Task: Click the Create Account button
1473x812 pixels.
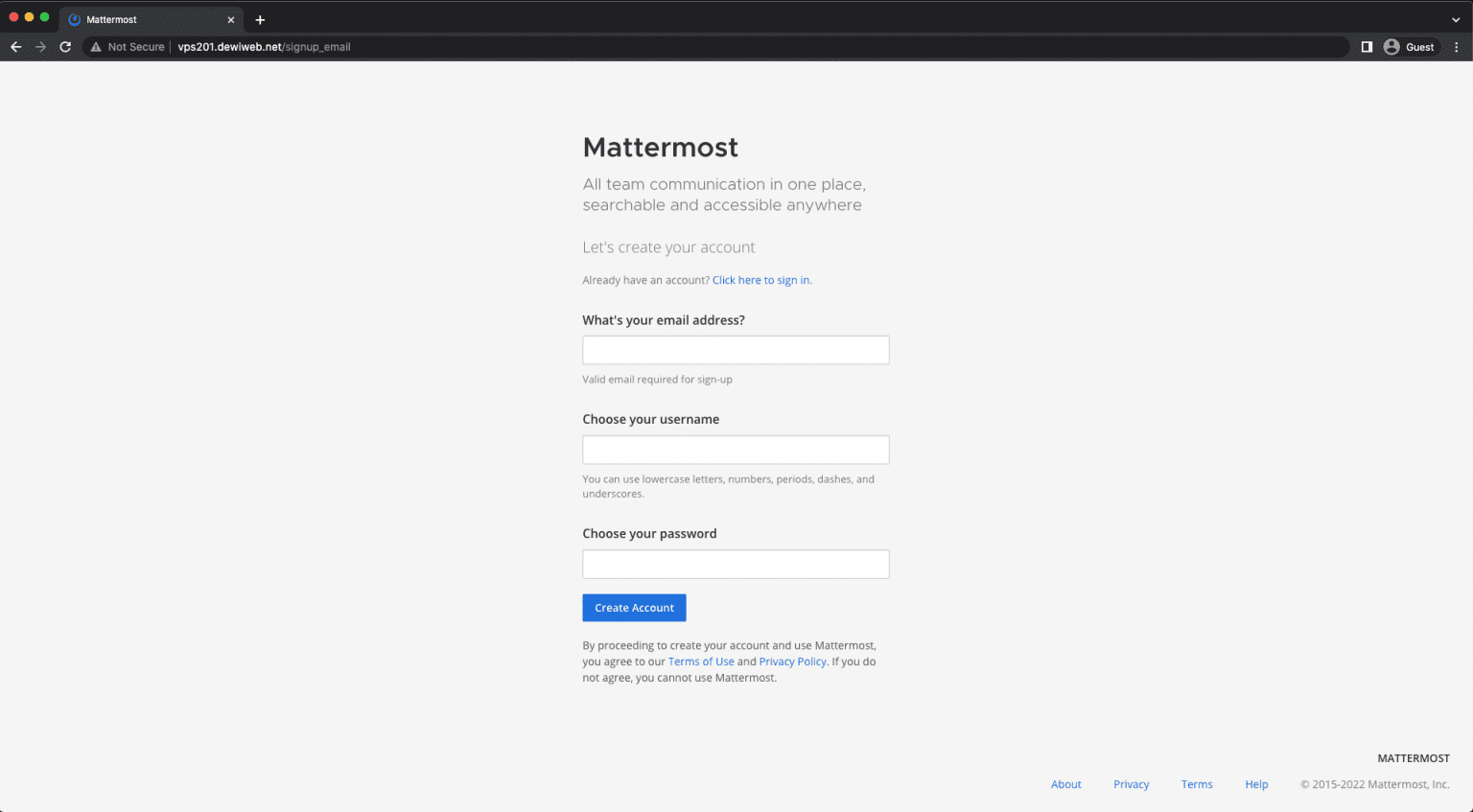Action: (634, 608)
